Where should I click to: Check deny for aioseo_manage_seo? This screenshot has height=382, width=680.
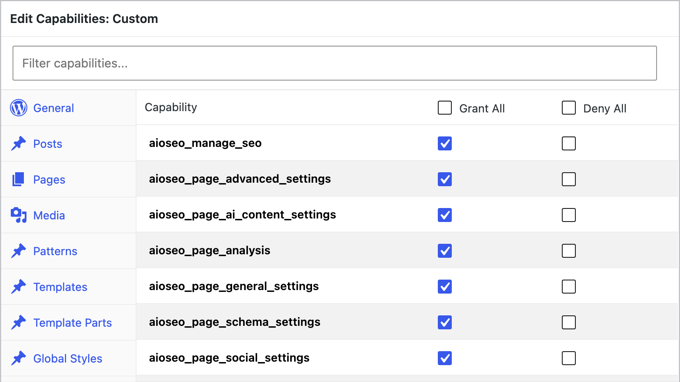coord(569,144)
